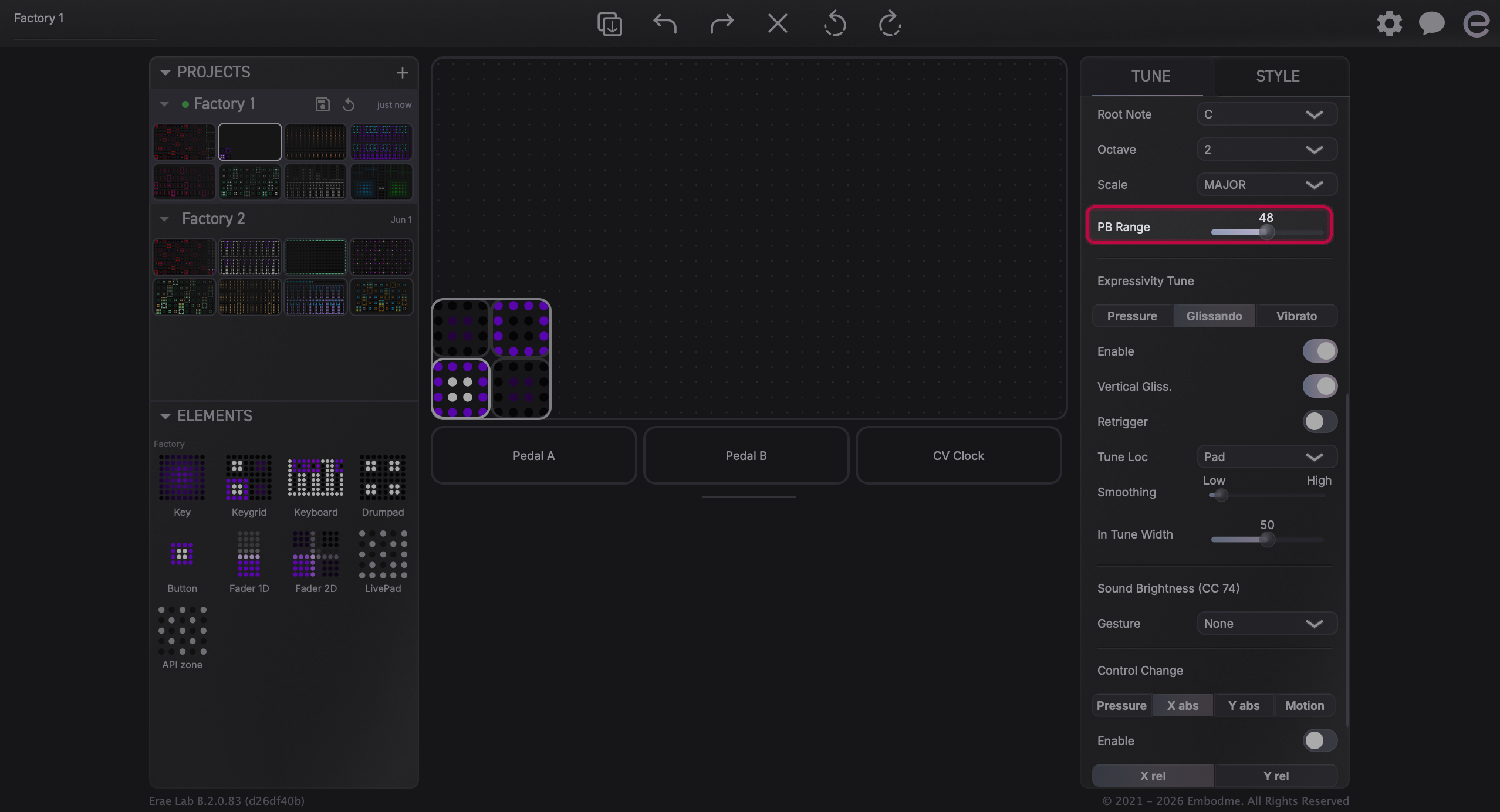Select the Fader 2D element

(x=316, y=562)
